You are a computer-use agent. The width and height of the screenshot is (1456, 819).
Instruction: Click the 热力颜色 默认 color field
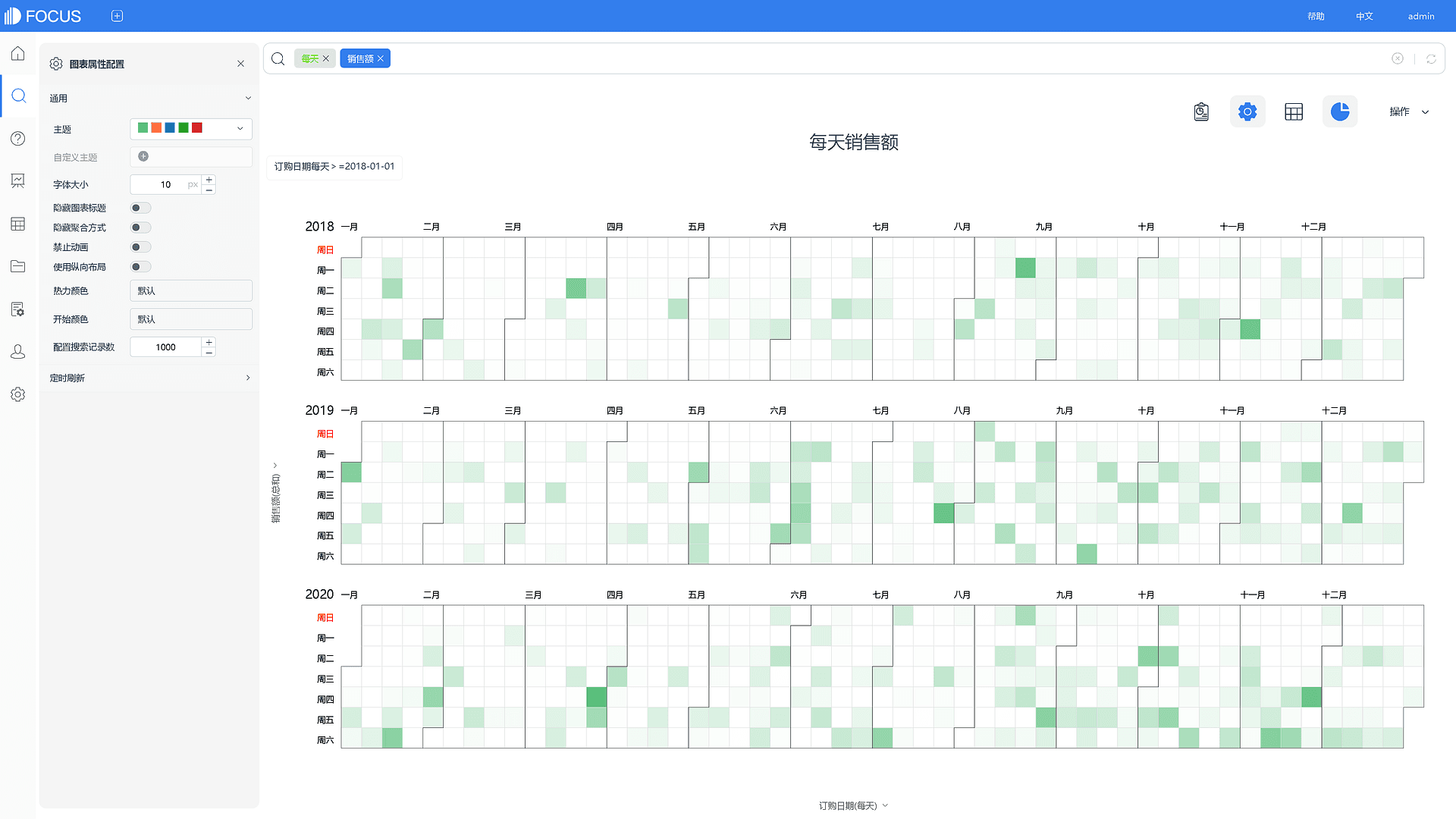coord(191,290)
